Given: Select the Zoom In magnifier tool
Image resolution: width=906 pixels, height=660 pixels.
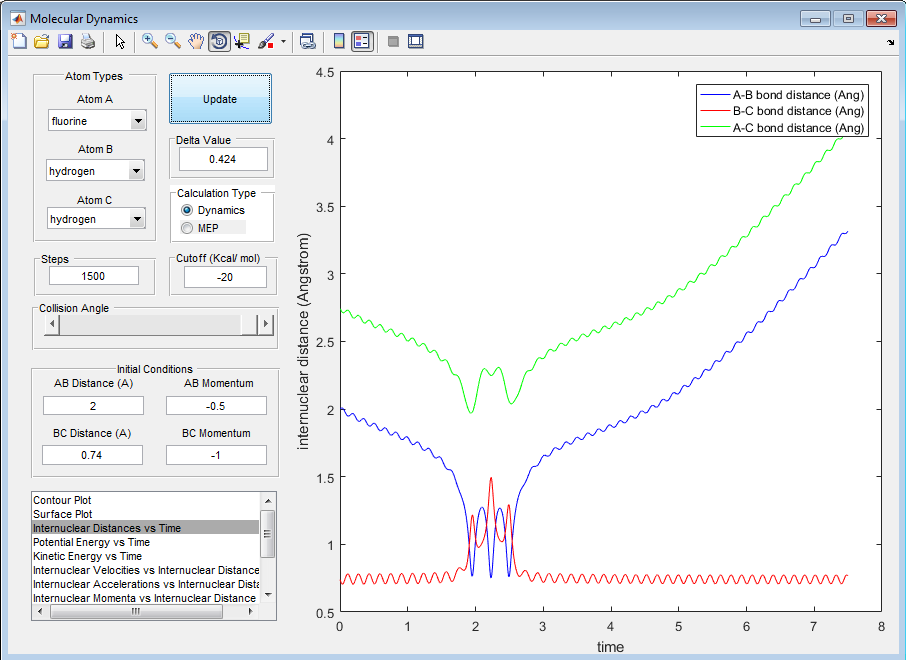Looking at the screenshot, I should tap(150, 41).
